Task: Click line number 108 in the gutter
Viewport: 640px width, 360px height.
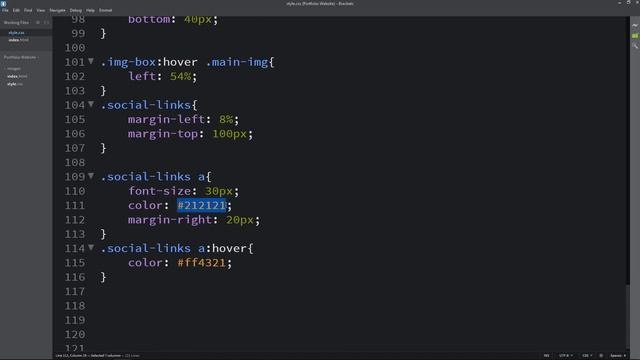Action: (x=75, y=162)
